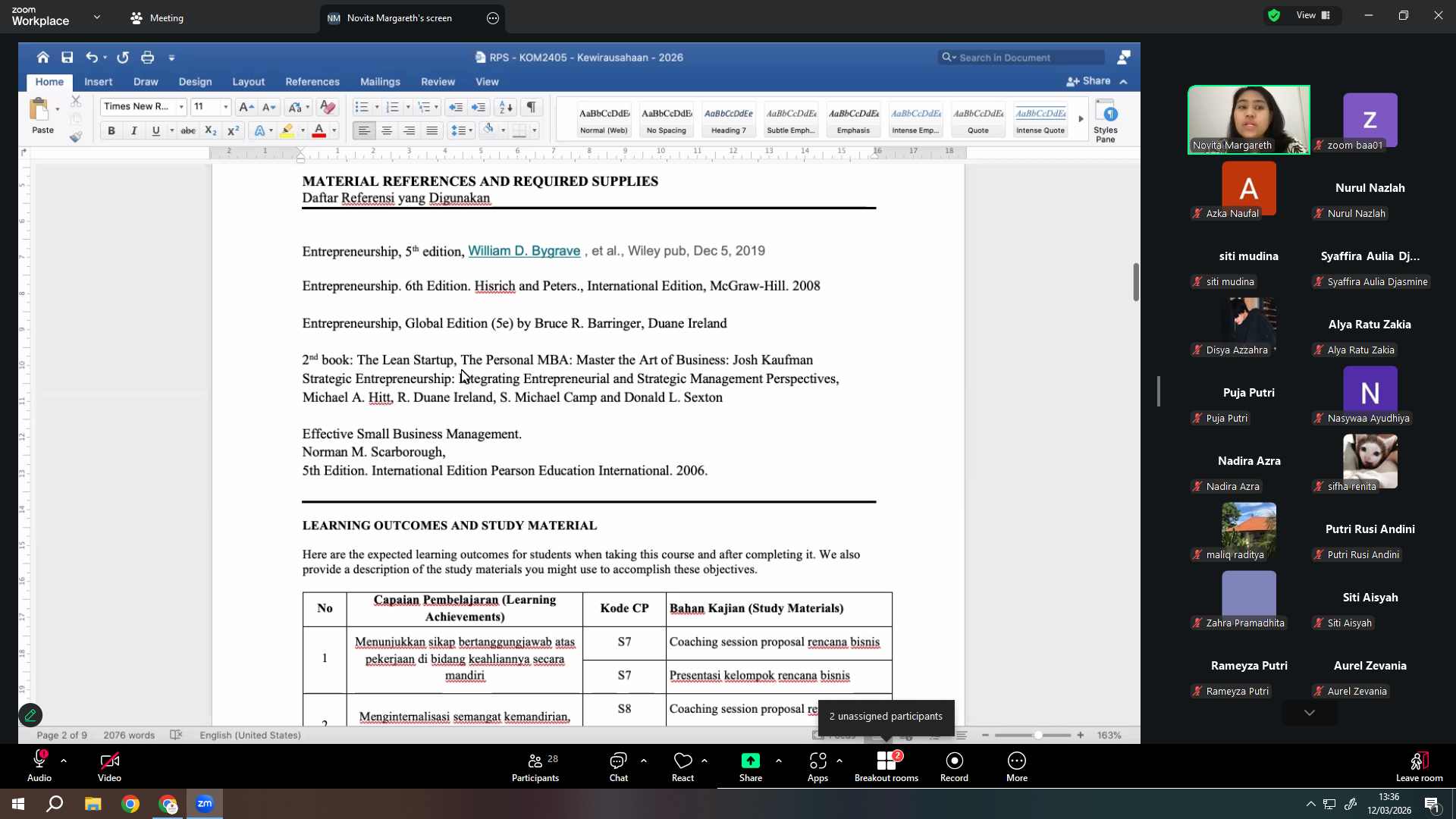Click the Undo arrow icon
This screenshot has width=1456, height=819.
(x=92, y=58)
